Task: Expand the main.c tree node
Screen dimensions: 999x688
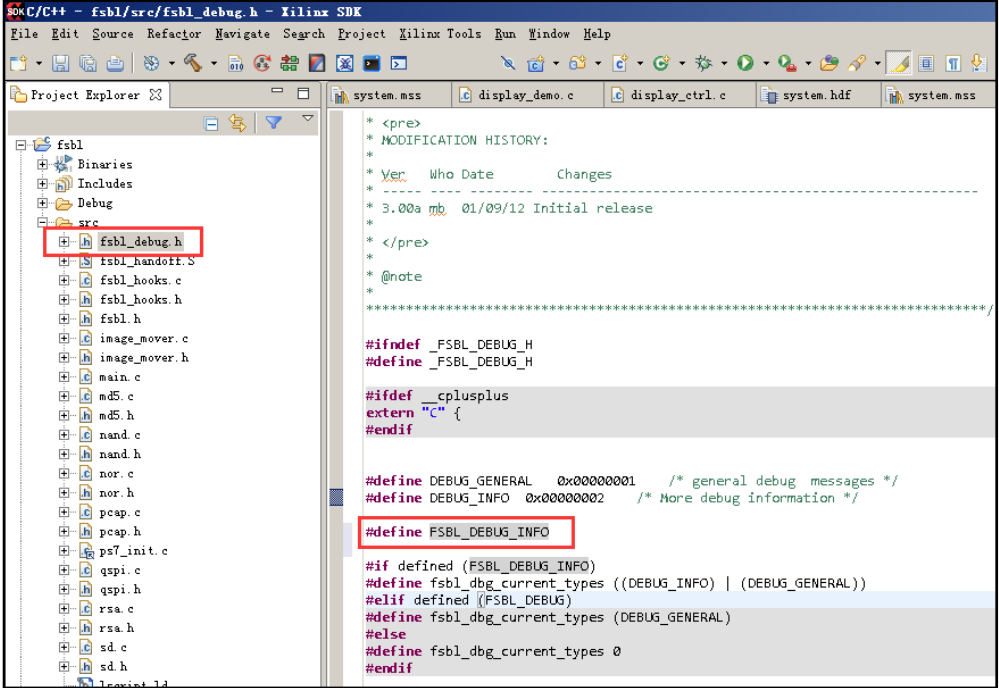Action: (64, 377)
